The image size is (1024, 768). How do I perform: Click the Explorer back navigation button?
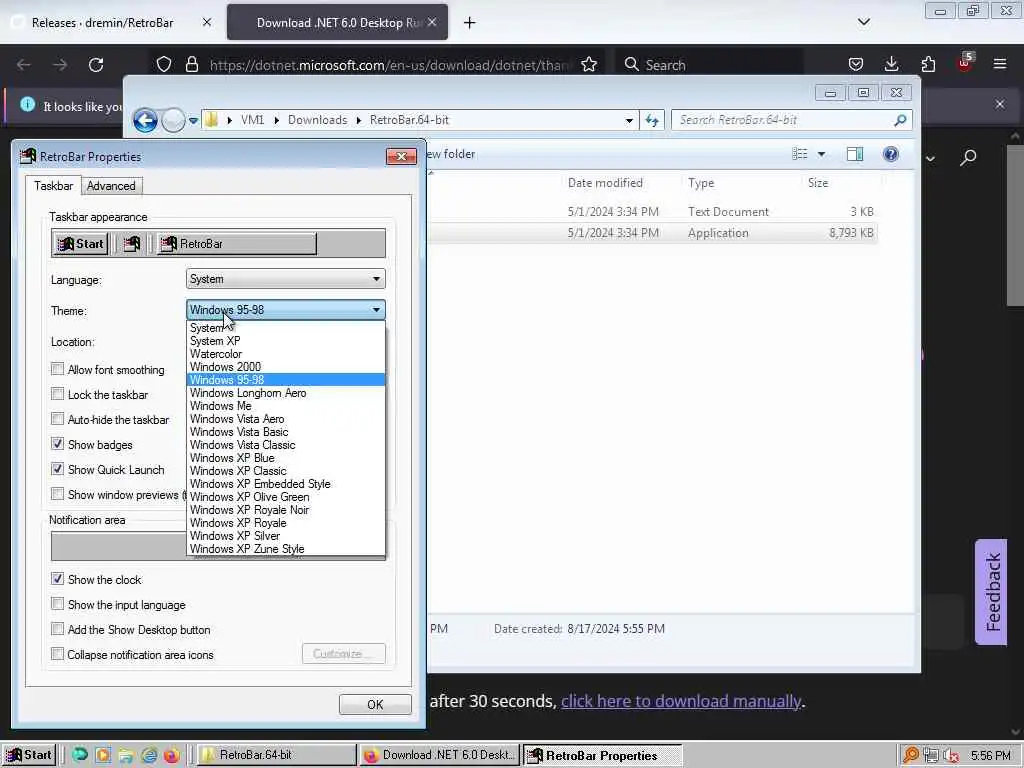point(145,120)
